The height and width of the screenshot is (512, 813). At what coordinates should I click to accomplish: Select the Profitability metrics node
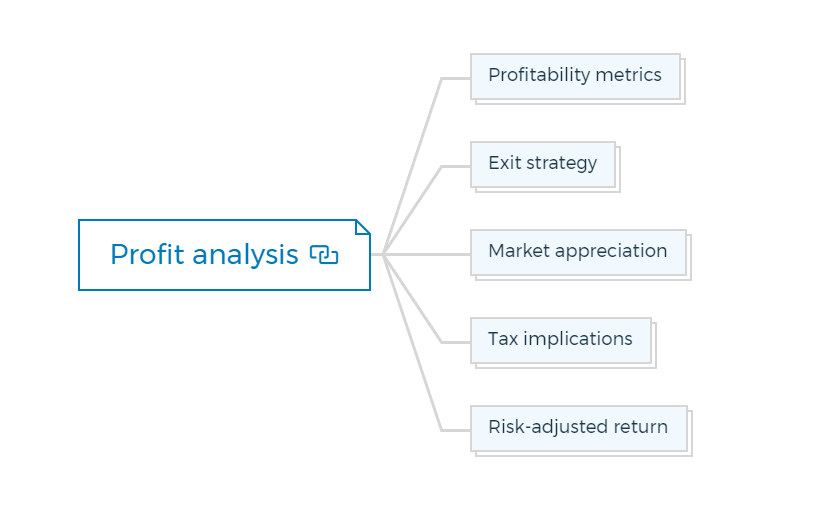point(575,76)
